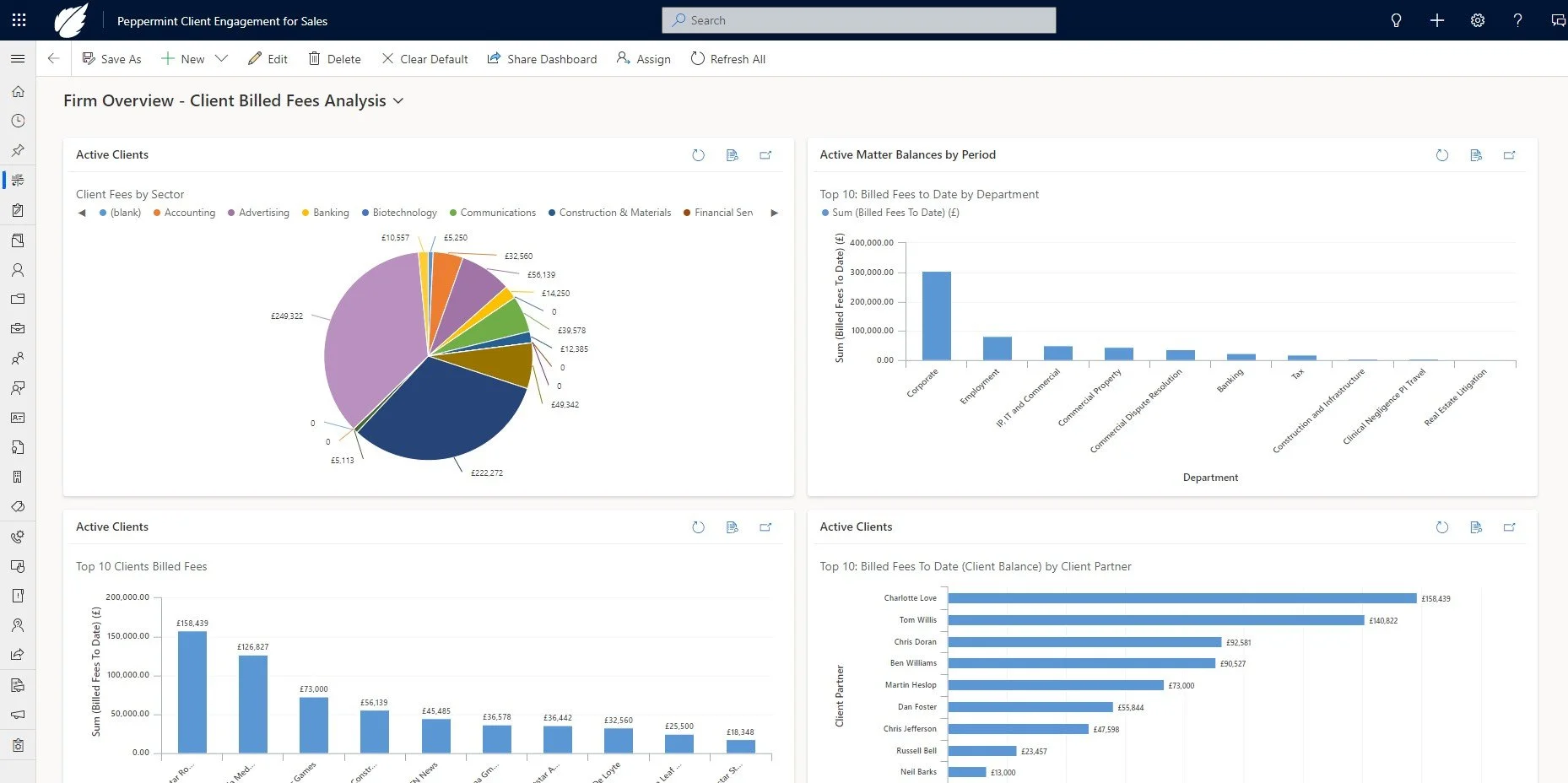The image size is (1568, 783).
Task: Open the announcements megaphone icon in sidebar
Action: coord(18,715)
